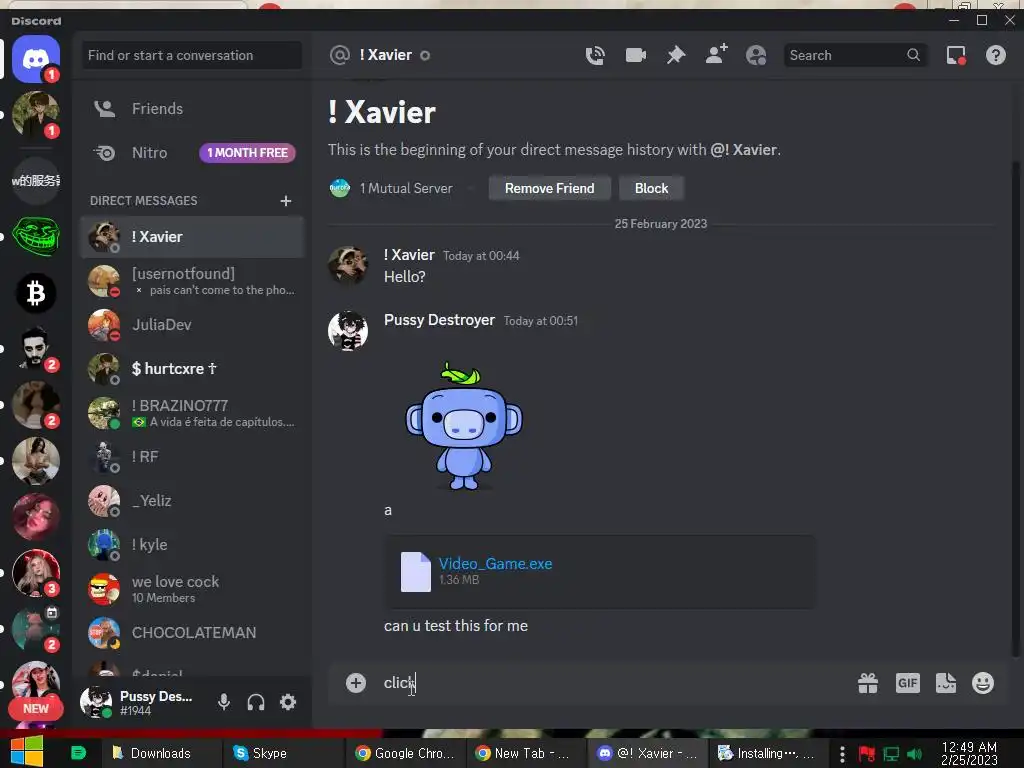
Task: Add friends to DM
Action: (716, 54)
